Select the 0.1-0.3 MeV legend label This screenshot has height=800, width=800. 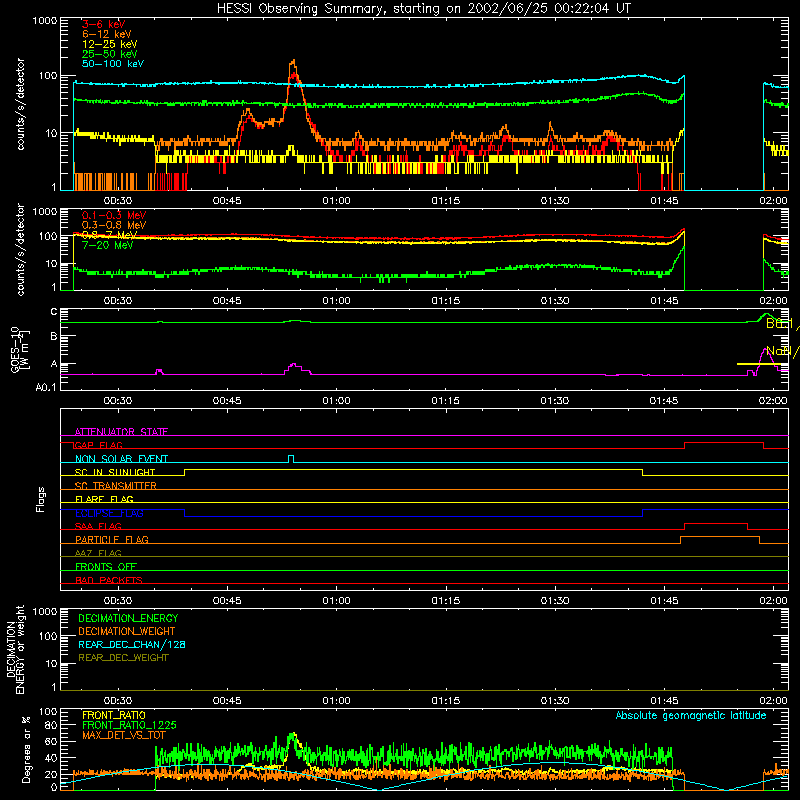point(114,215)
